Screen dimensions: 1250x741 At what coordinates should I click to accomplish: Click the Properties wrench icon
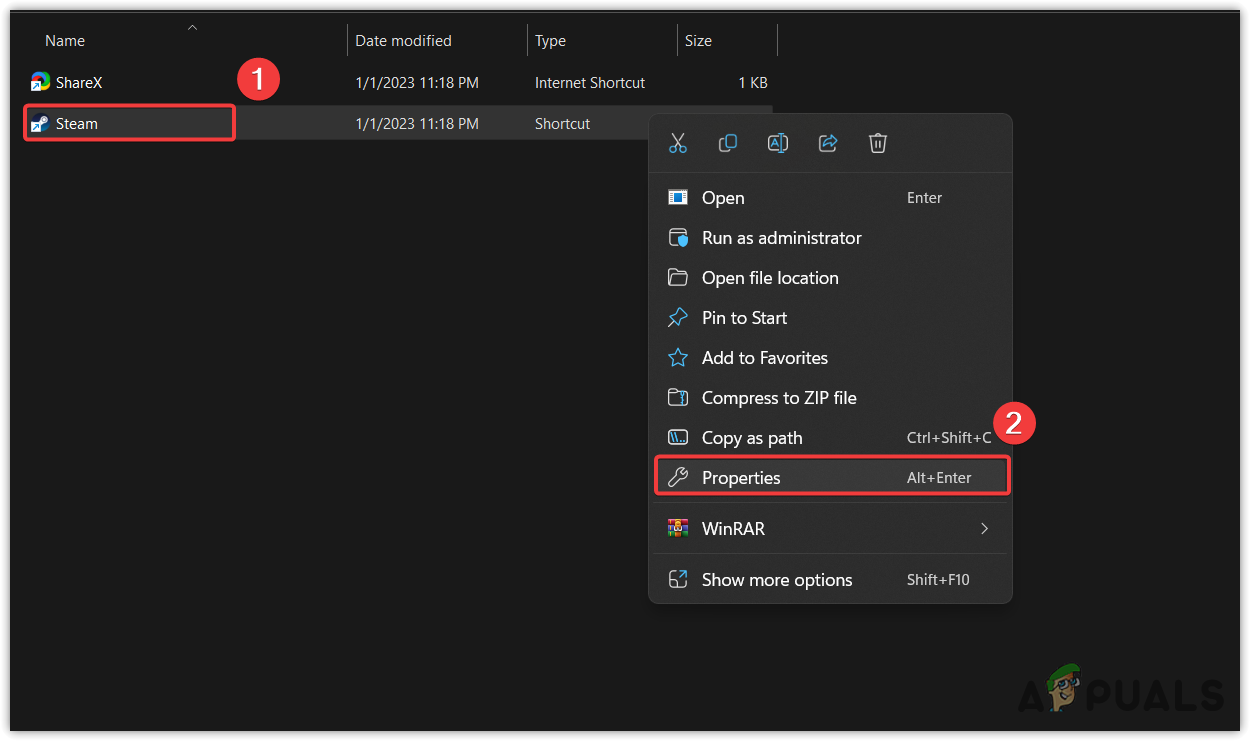pyautogui.click(x=678, y=478)
